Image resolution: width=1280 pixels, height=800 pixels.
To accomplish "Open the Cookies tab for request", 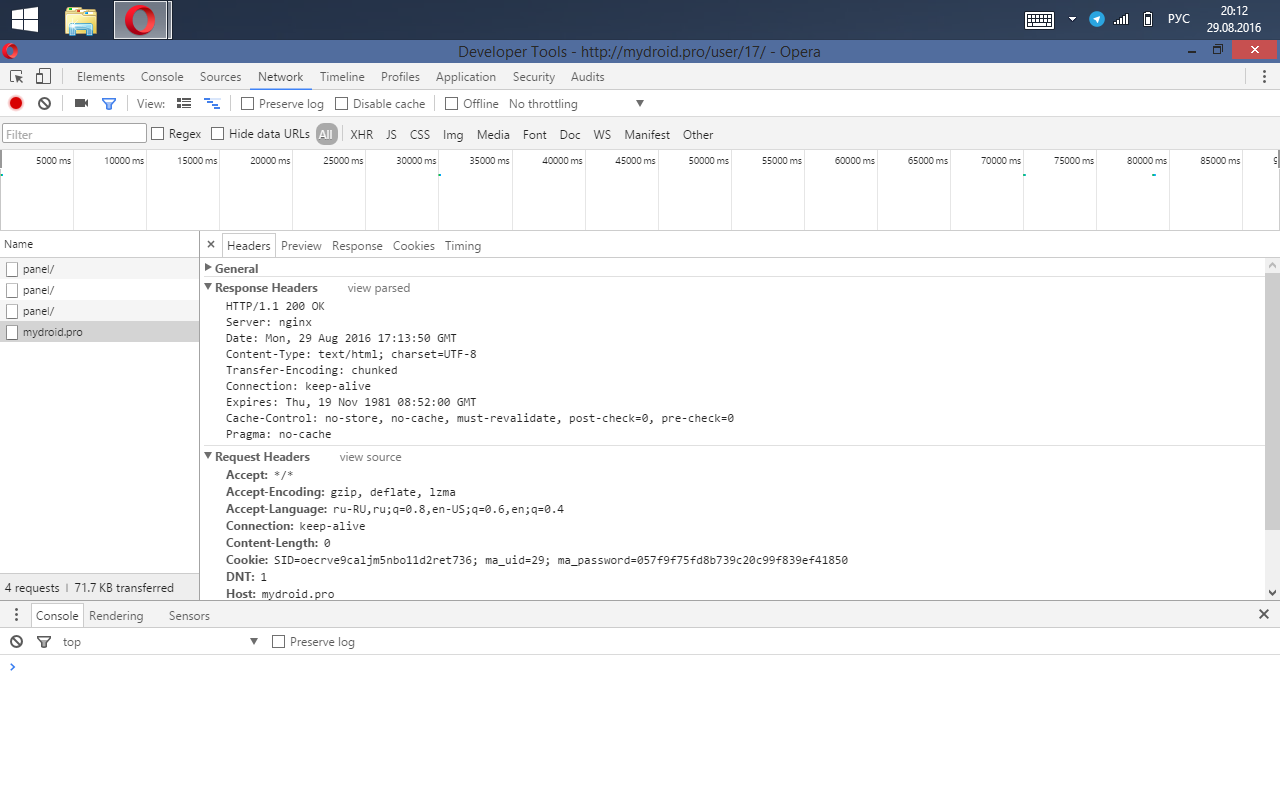I will 413,246.
